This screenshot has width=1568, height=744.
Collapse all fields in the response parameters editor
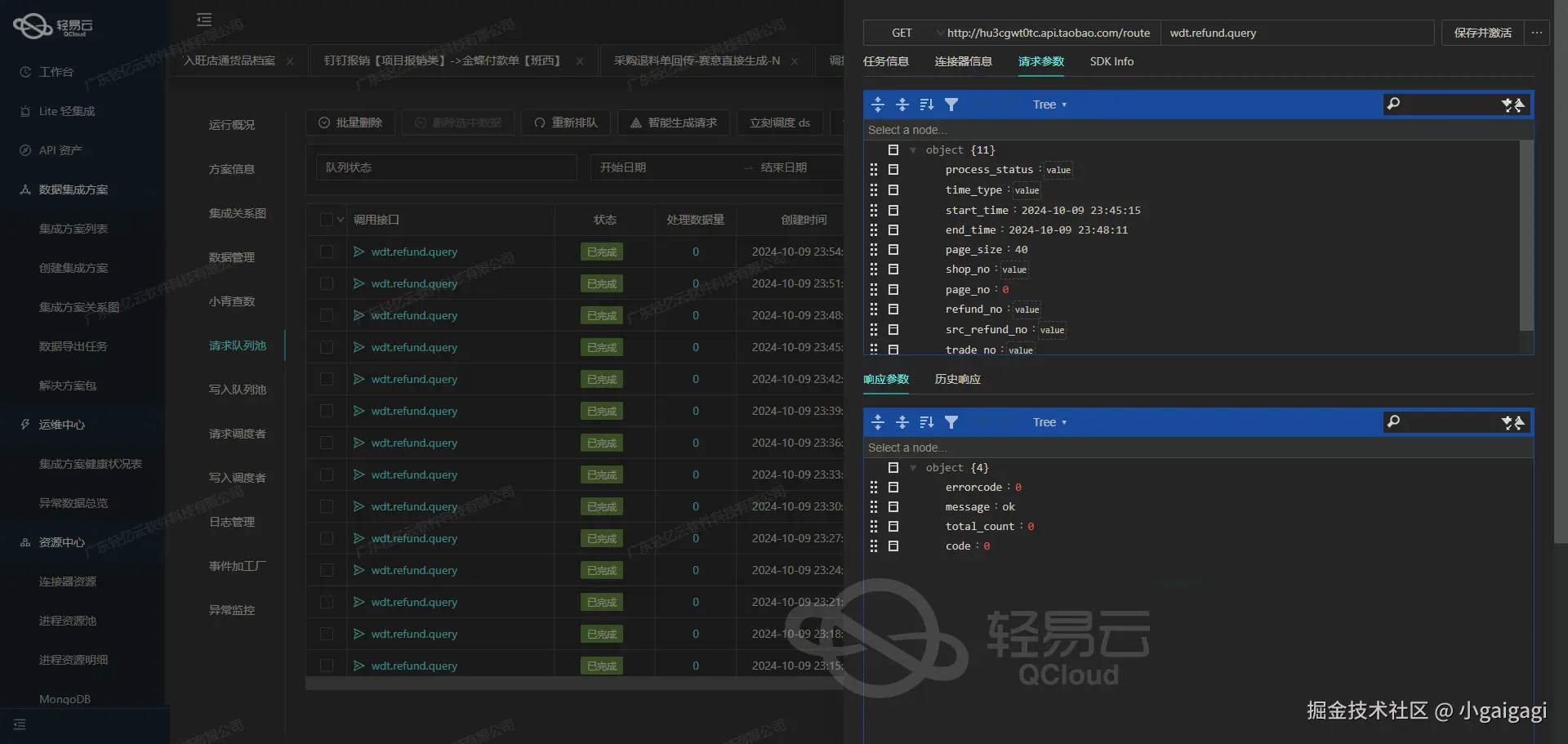coord(902,422)
